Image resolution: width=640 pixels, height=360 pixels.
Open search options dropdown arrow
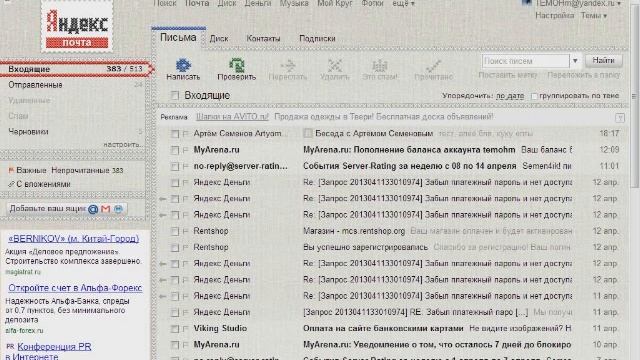(575, 61)
